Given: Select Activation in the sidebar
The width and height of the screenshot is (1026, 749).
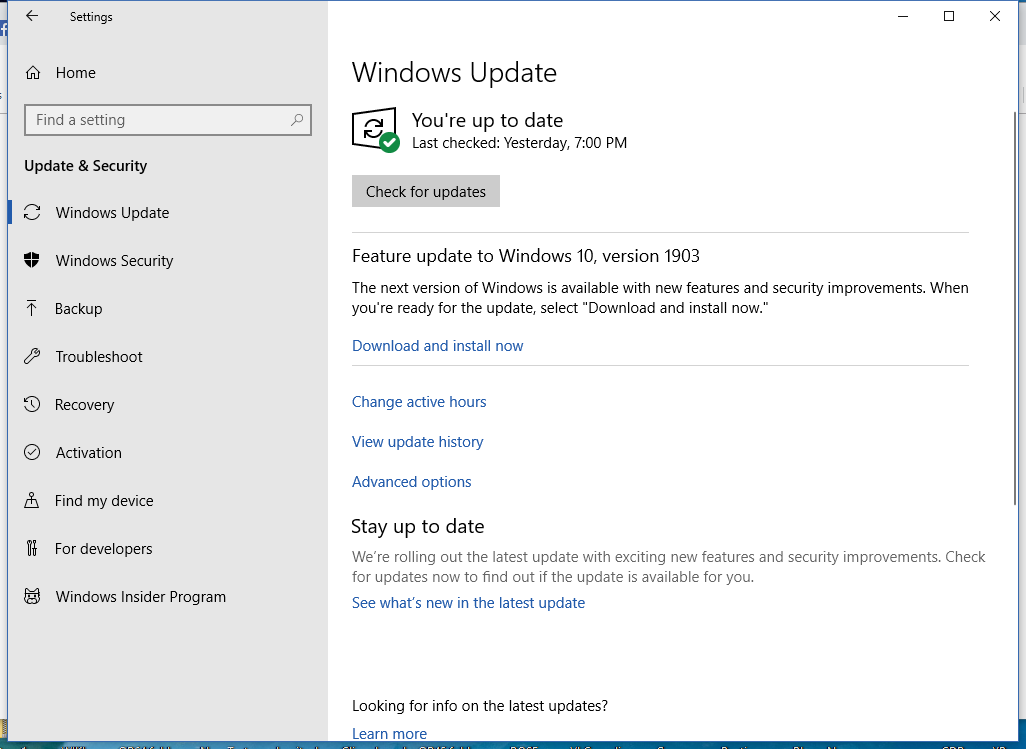Looking at the screenshot, I should (x=168, y=452).
